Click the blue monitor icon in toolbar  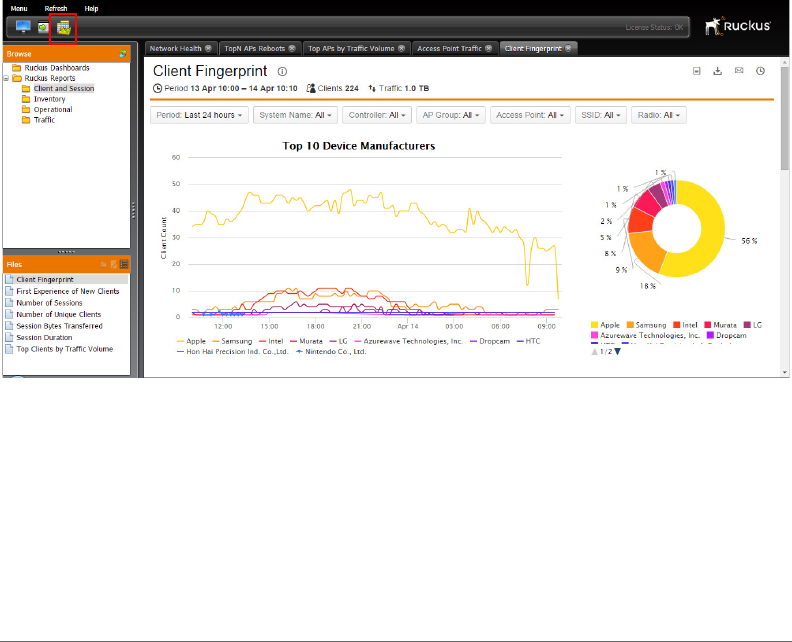click(x=23, y=26)
